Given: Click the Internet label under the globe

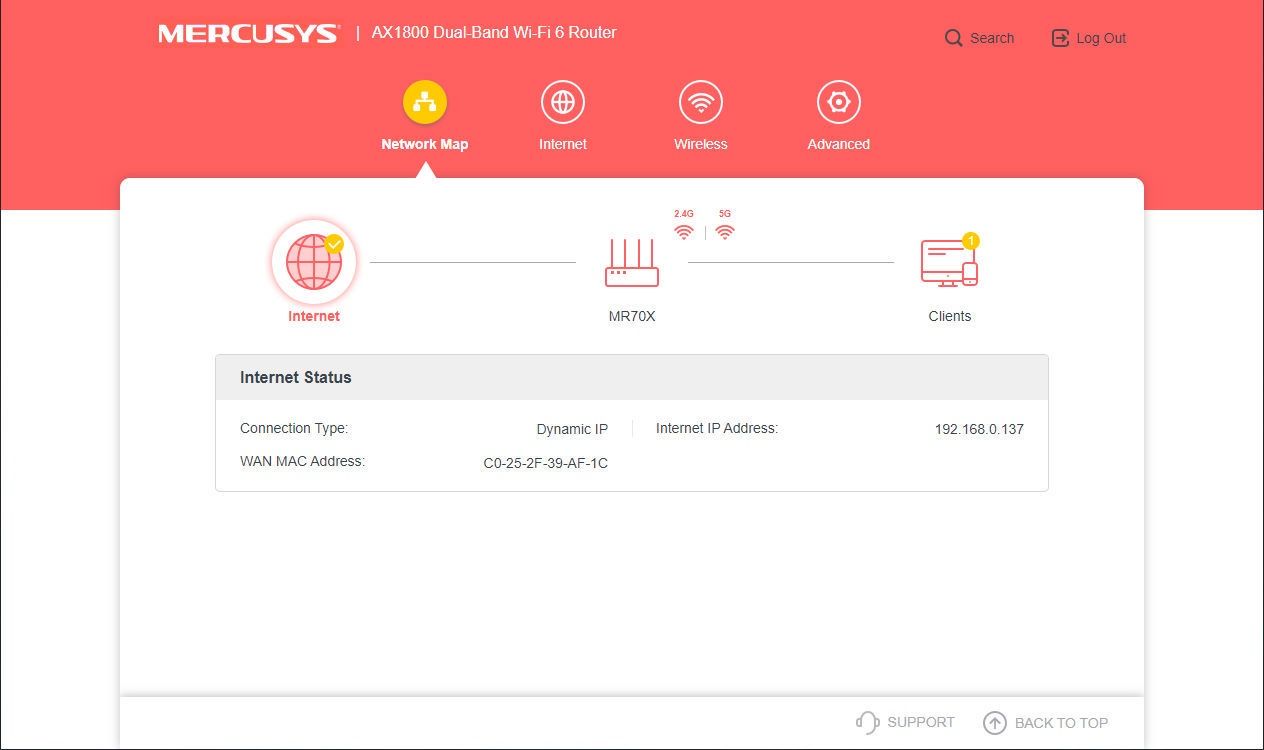Looking at the screenshot, I should click(x=314, y=316).
